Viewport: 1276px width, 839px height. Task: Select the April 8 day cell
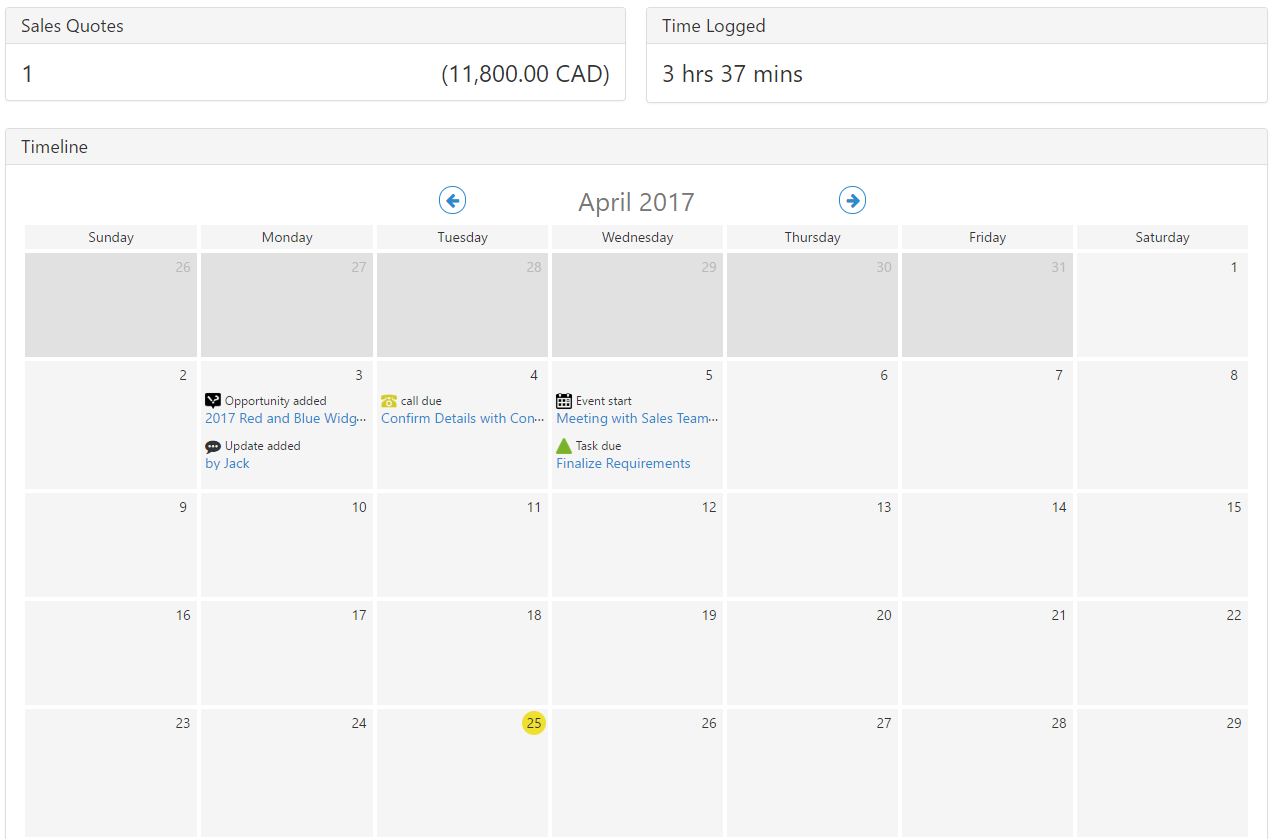1162,425
